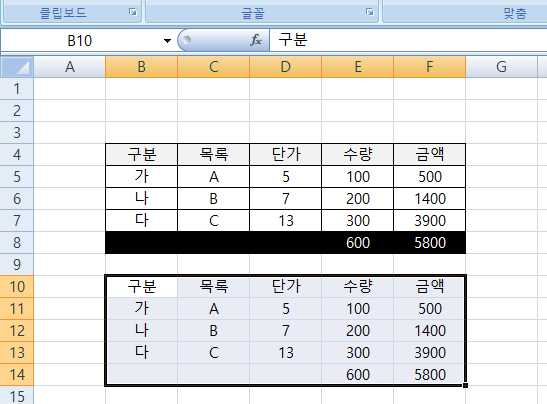Expand the Name Box dropdown arrow

click(167, 41)
